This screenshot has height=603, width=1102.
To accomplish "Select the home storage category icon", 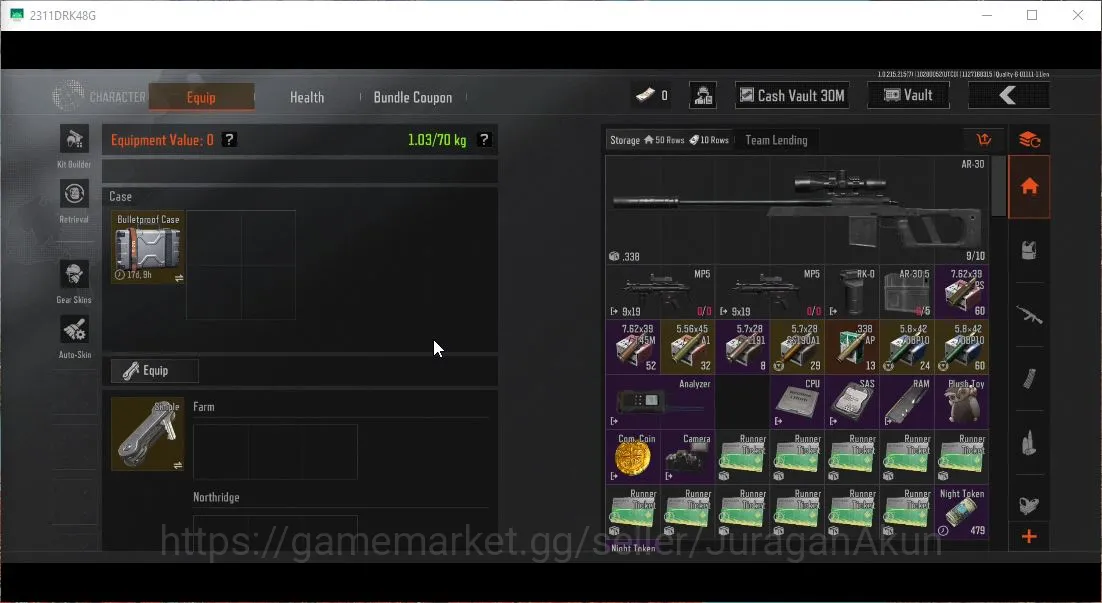I will pyautogui.click(x=1030, y=187).
